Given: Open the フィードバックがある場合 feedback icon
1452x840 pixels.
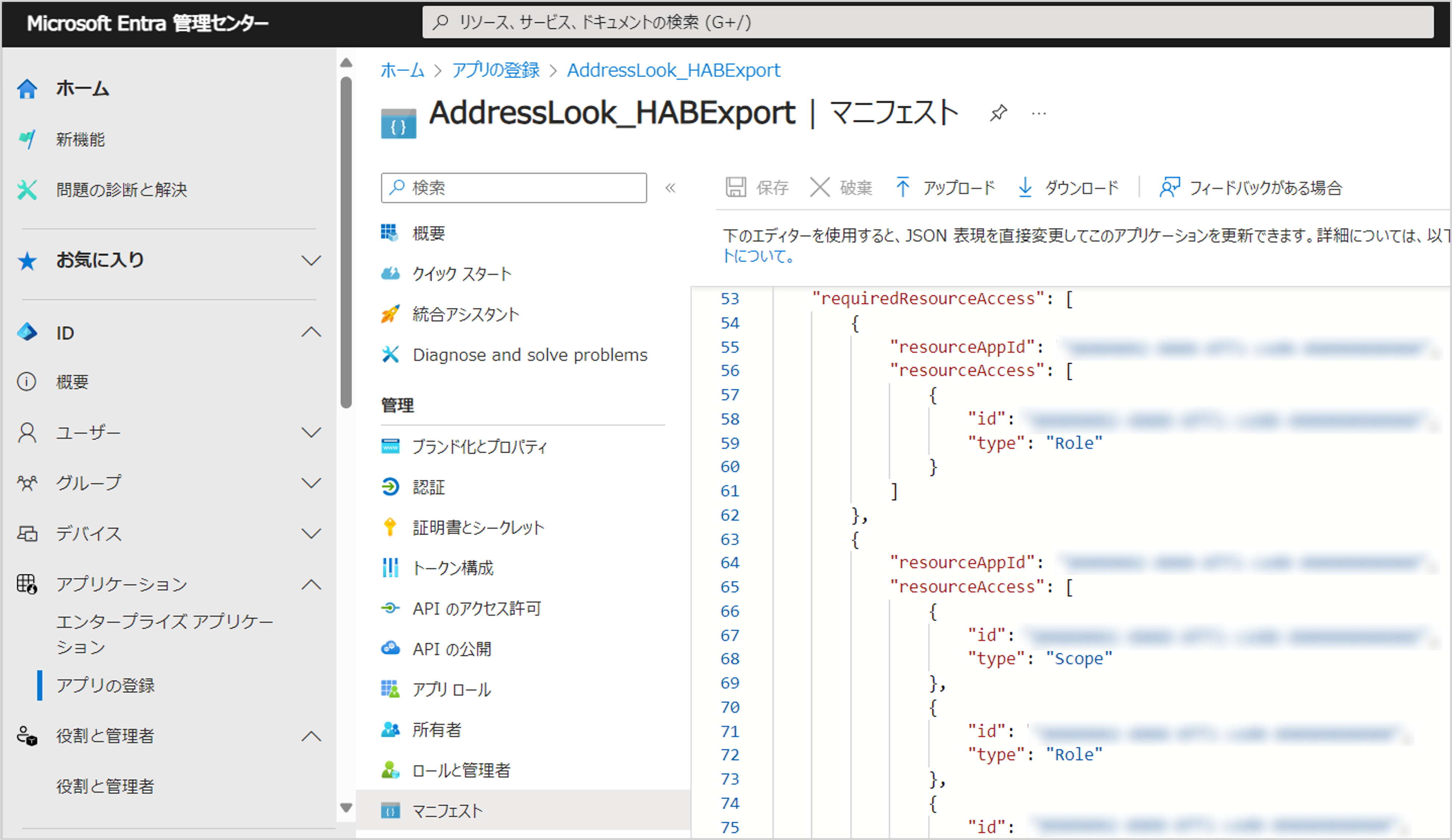Looking at the screenshot, I should pyautogui.click(x=1169, y=187).
